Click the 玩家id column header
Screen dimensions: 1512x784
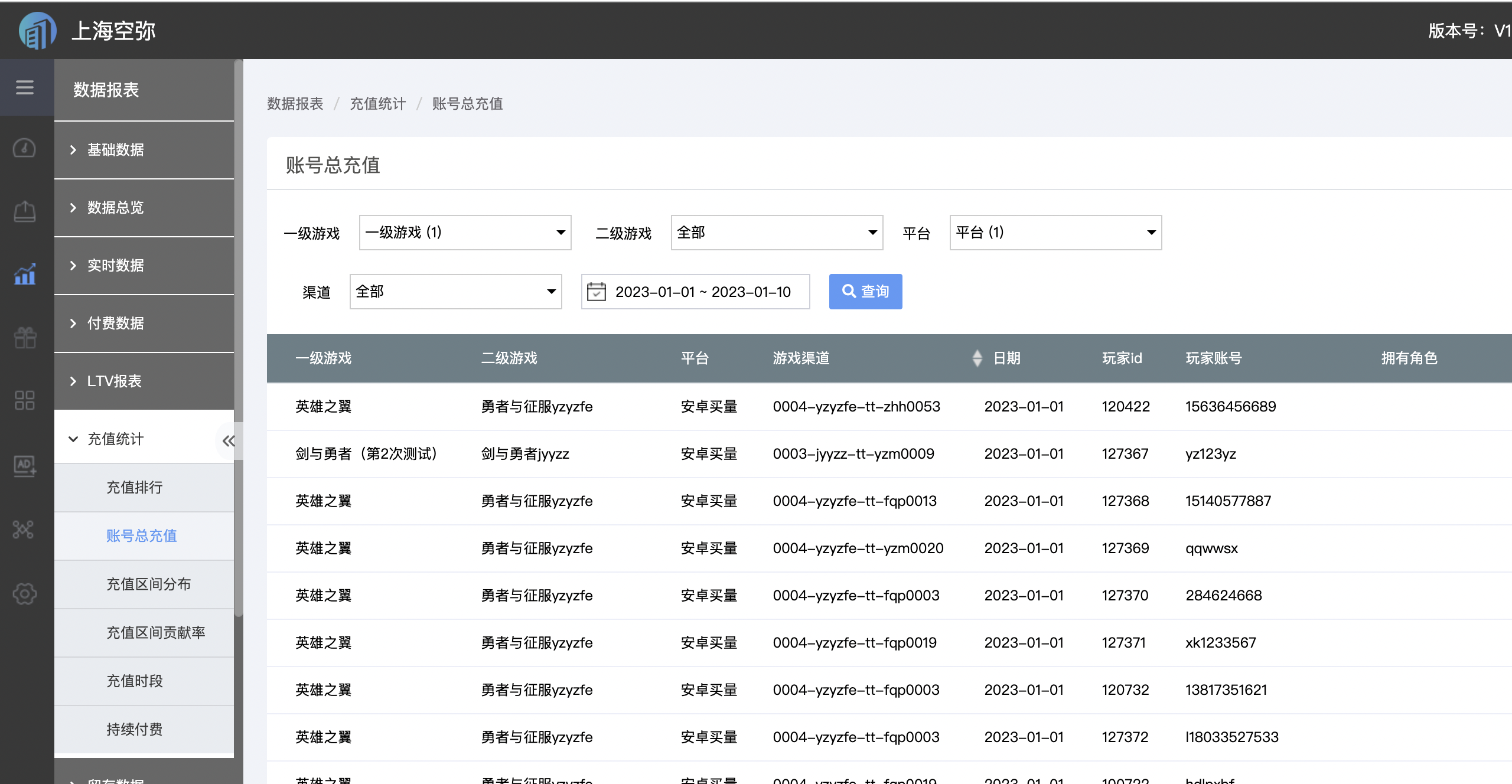[x=1122, y=358]
